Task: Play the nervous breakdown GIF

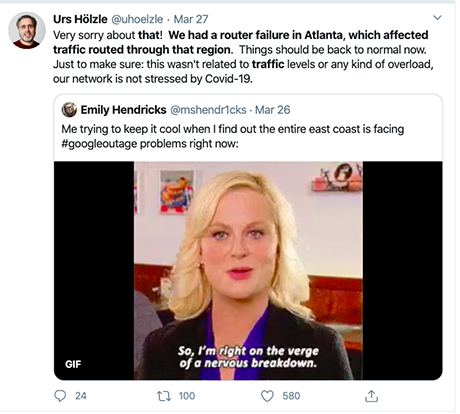Action: click(248, 270)
